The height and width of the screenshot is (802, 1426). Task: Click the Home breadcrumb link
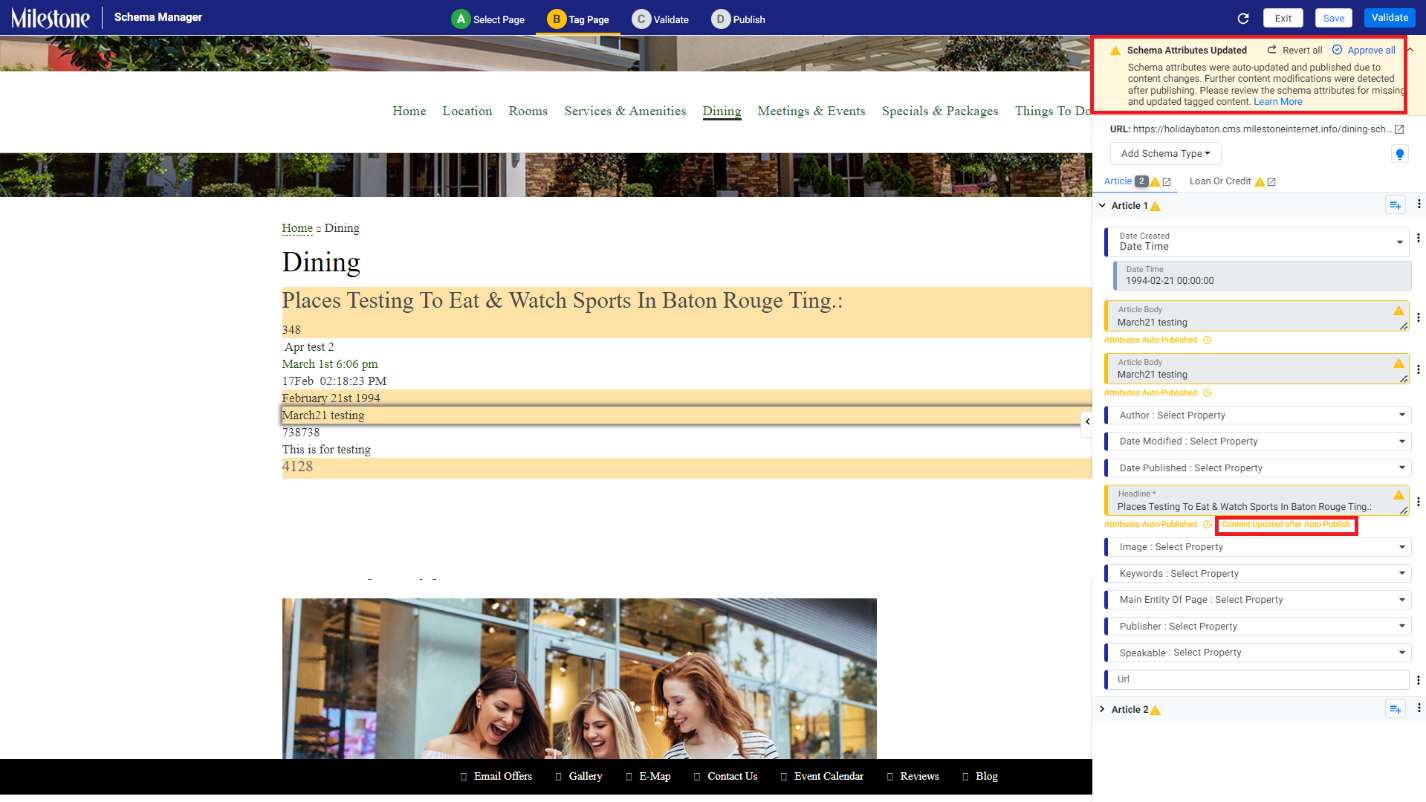pos(297,228)
